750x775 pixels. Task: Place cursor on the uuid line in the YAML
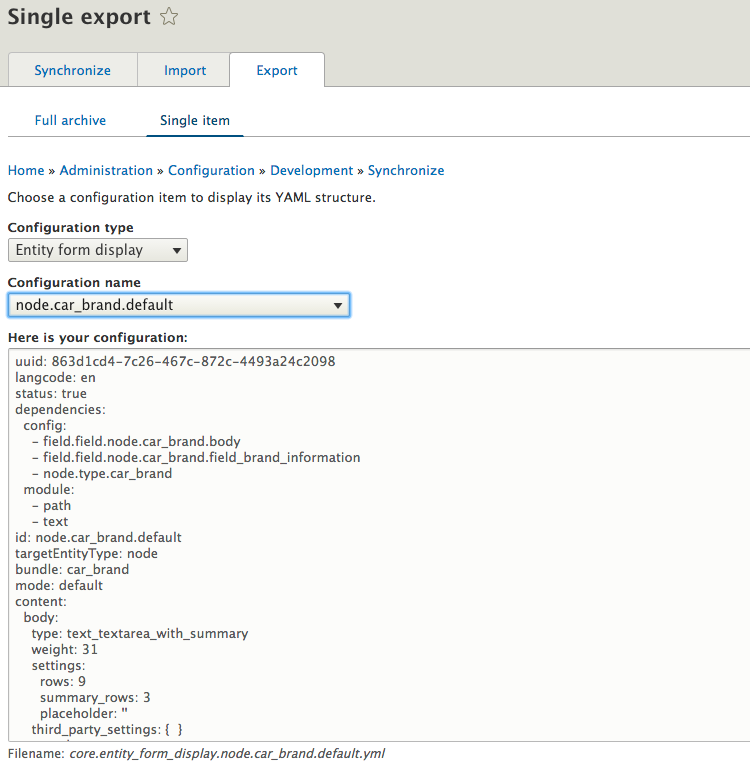tap(175, 361)
